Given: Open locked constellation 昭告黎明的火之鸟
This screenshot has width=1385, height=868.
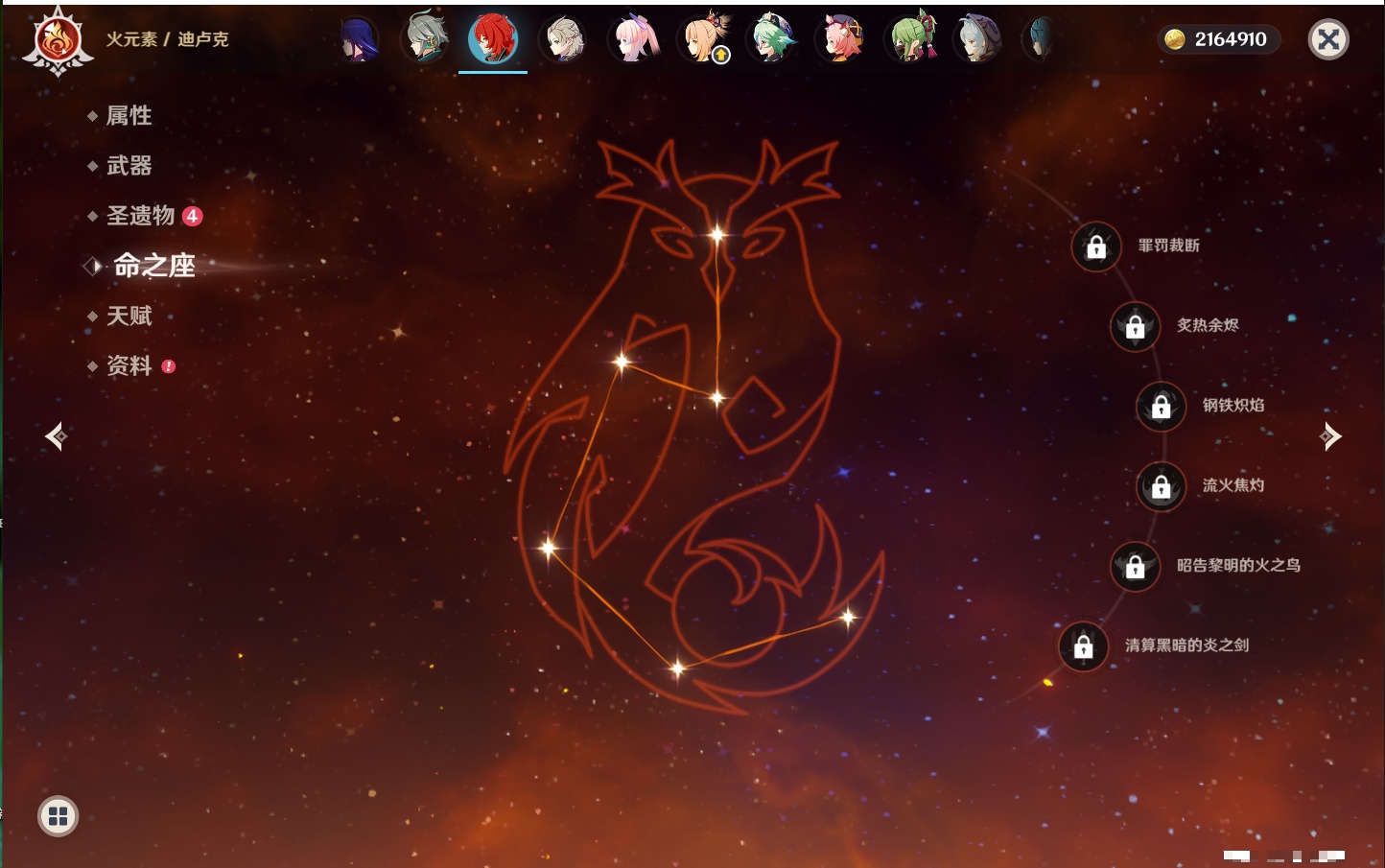Looking at the screenshot, I should click(1136, 566).
